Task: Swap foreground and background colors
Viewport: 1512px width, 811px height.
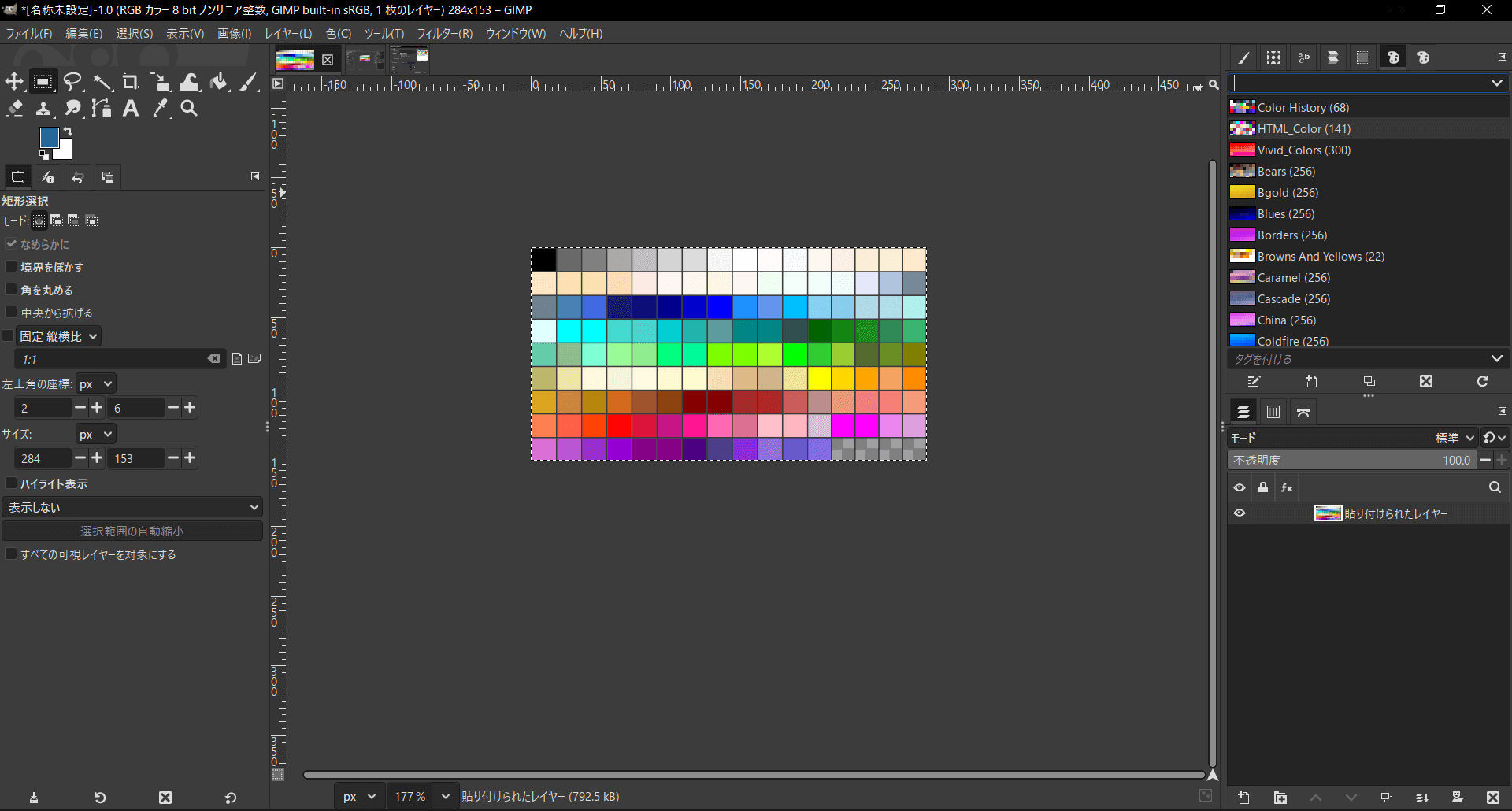Action: tap(68, 131)
